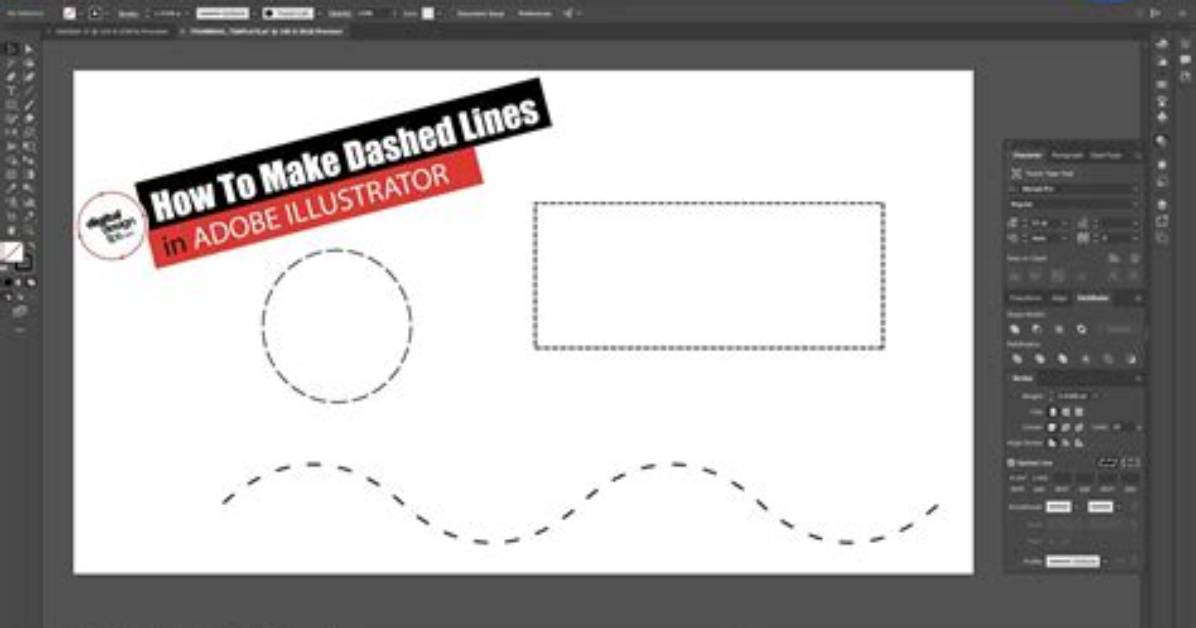This screenshot has width=1196, height=628.
Task: Click the miter Limit field in Stroke panel
Action: tap(1123, 427)
